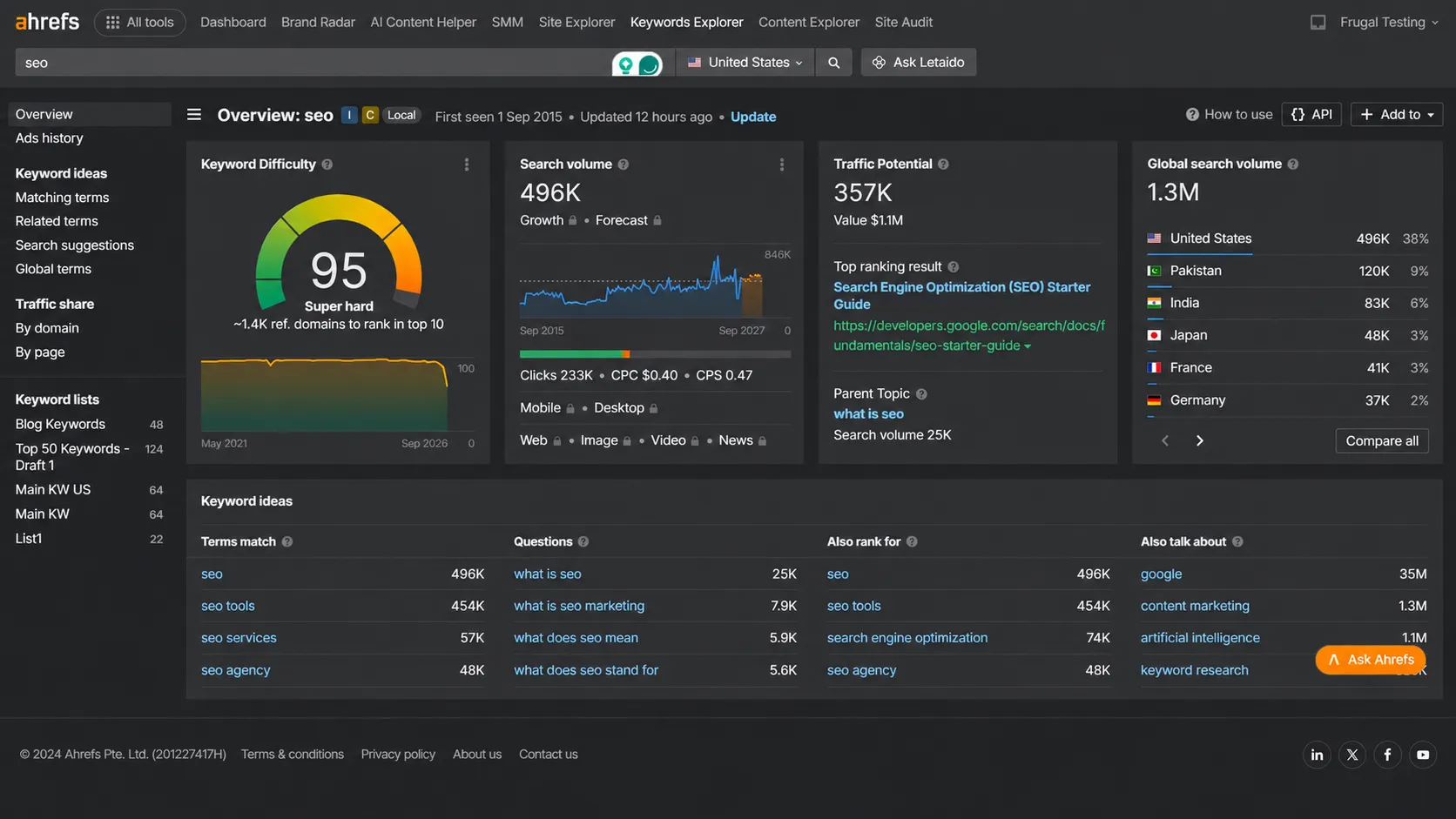Open the United States country dropdown
Viewport: 1456px width, 819px height.
(745, 63)
